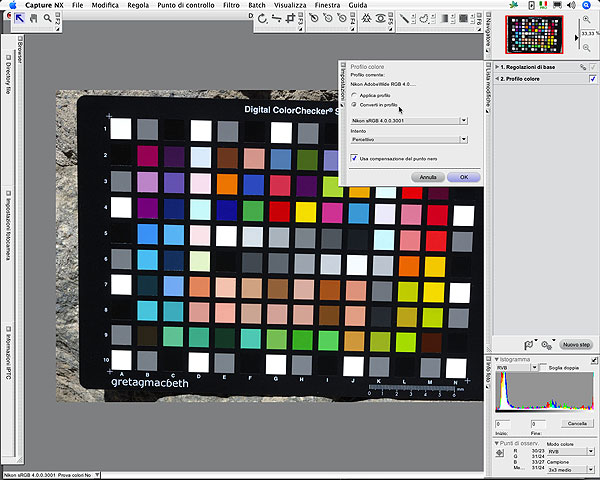Expand the Regolazioni di base step
600x480 pixels.
(497, 67)
